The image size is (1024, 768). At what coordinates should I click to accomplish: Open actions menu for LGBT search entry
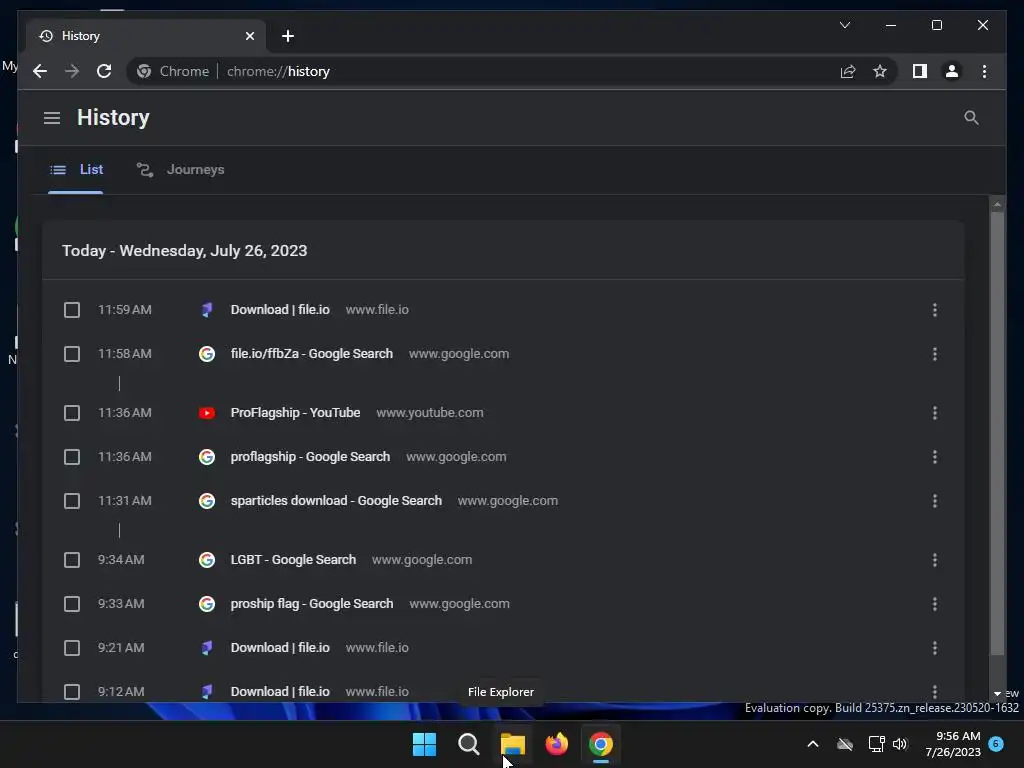coord(935,560)
